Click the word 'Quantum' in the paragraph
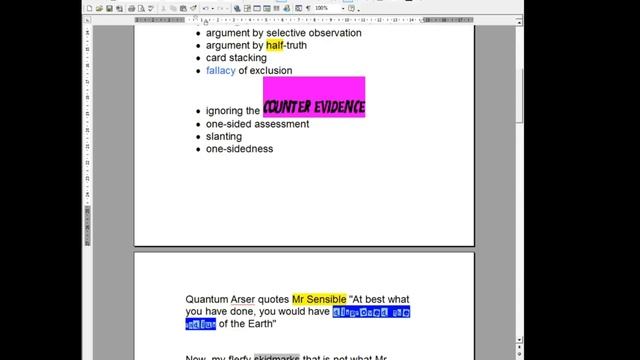Image resolution: width=640 pixels, height=360 pixels. (x=207, y=299)
